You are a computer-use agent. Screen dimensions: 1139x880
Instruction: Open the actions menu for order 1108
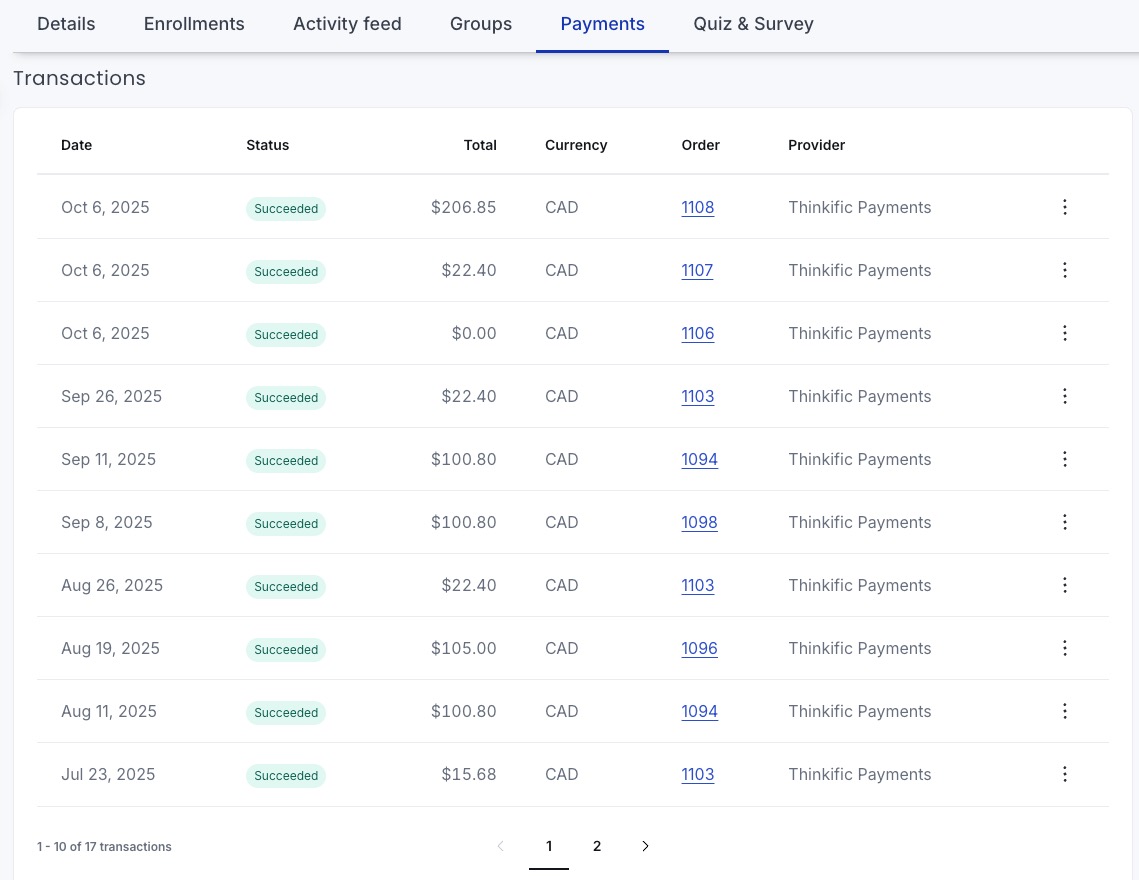(1064, 207)
